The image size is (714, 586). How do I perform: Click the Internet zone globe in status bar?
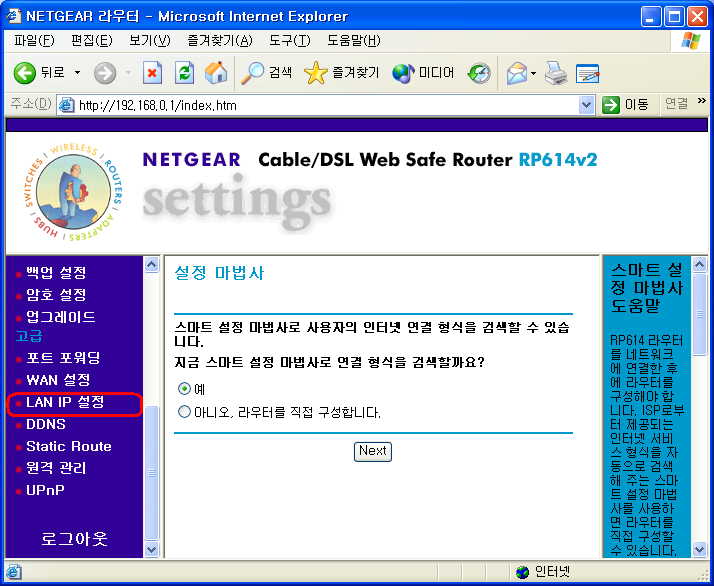coord(523,572)
